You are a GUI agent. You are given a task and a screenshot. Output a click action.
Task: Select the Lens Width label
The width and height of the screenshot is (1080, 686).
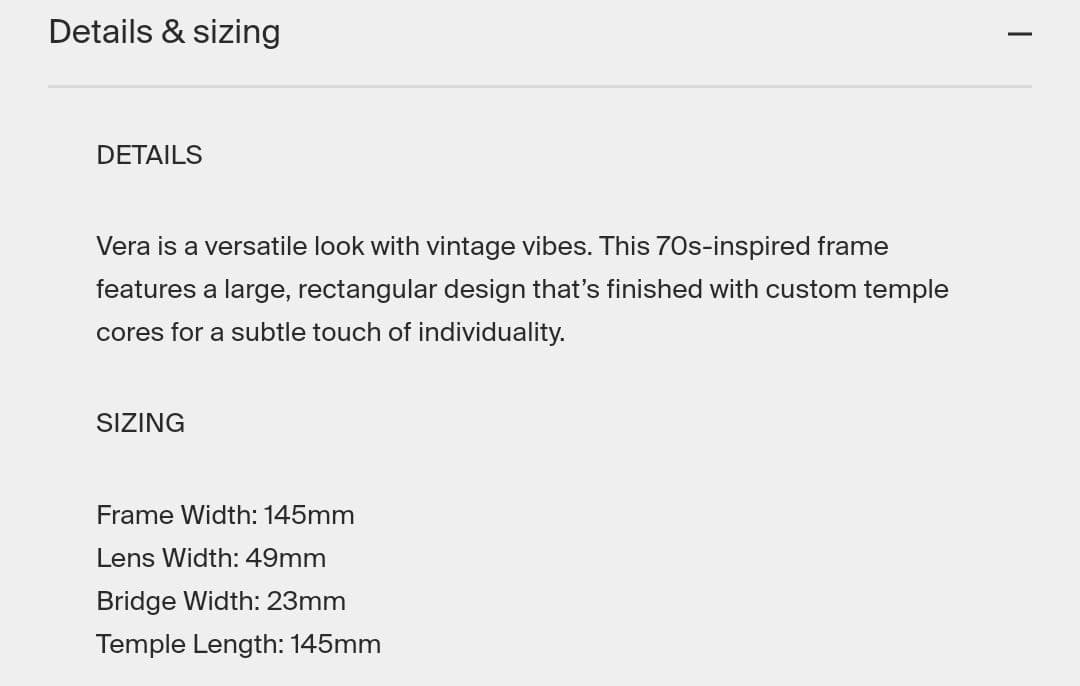coord(167,558)
